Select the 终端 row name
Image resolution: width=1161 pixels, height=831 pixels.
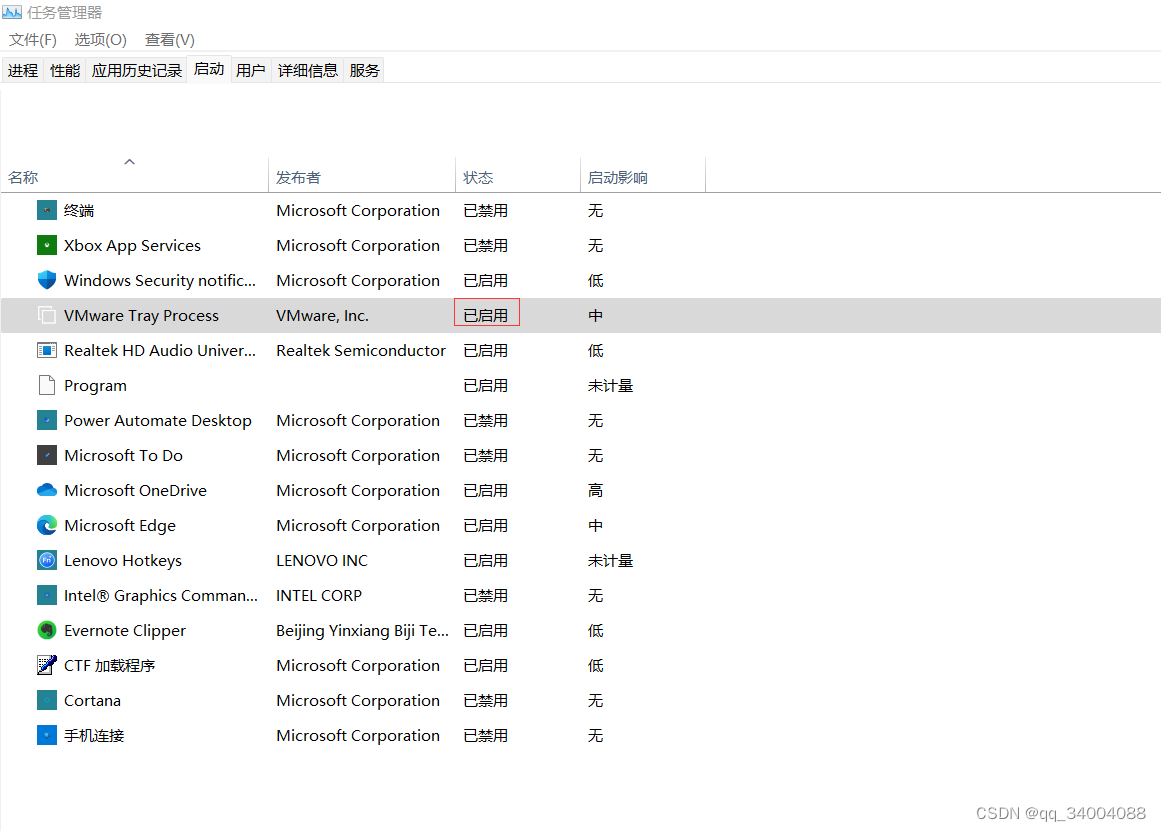pos(79,210)
